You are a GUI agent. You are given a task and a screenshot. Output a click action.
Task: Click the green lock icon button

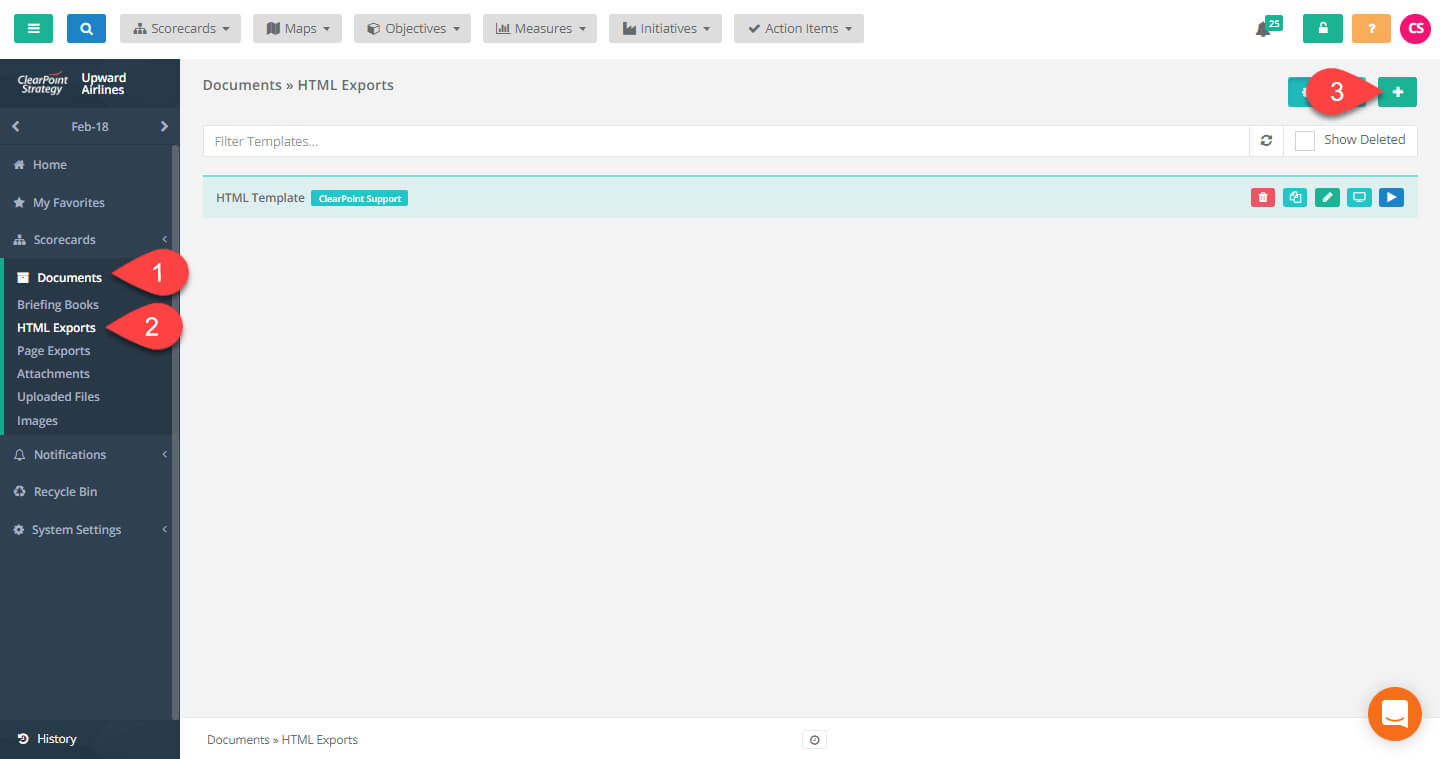(1322, 29)
